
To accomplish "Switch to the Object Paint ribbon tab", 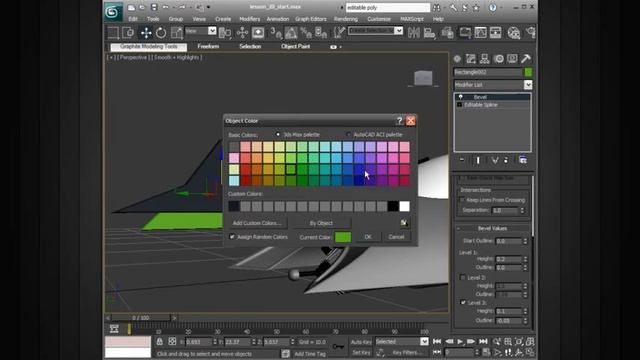I will pos(296,47).
